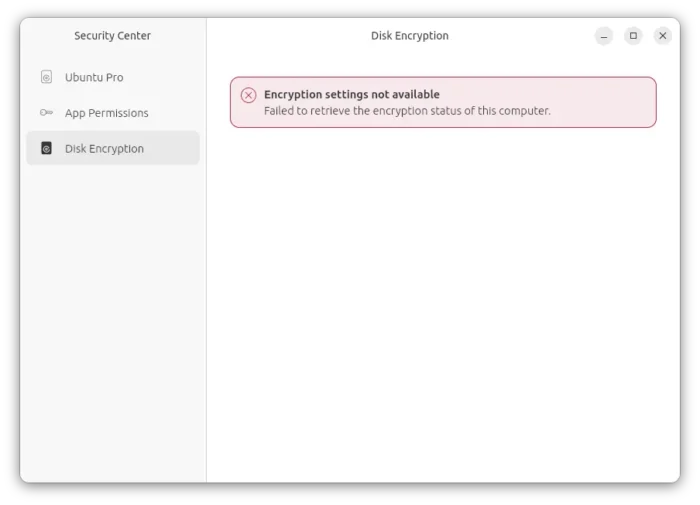Click the red error circle icon

pos(248,95)
